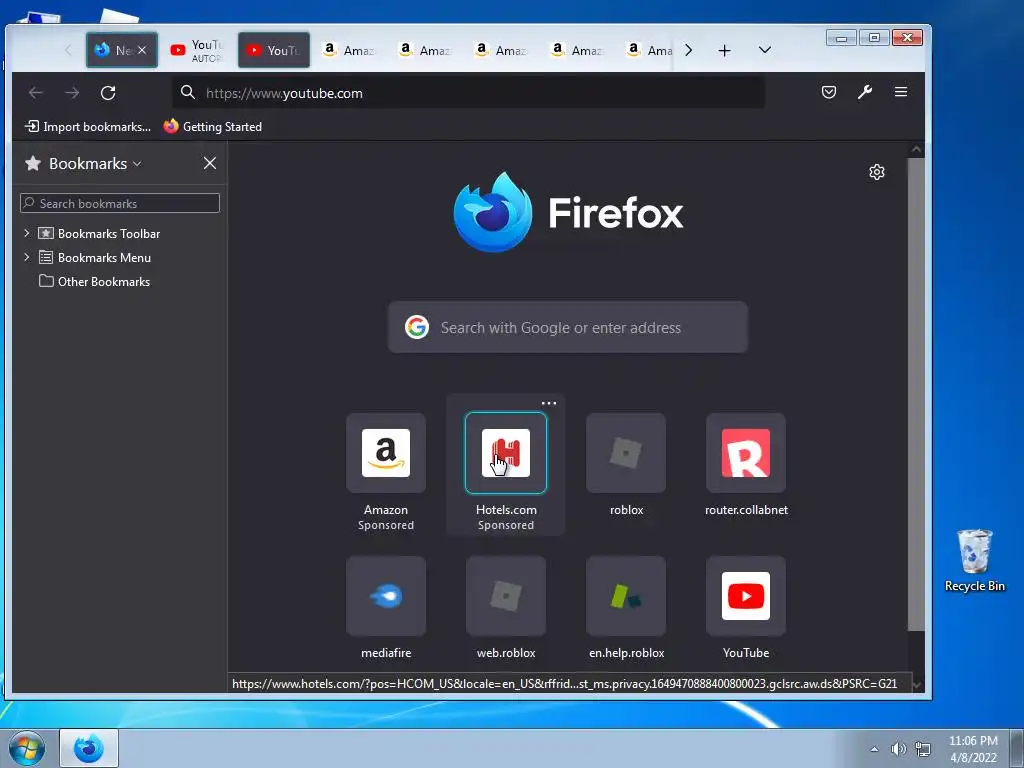Screen dimensions: 1024x768
Task: List all tabs dropdown arrow
Action: [x=765, y=50]
